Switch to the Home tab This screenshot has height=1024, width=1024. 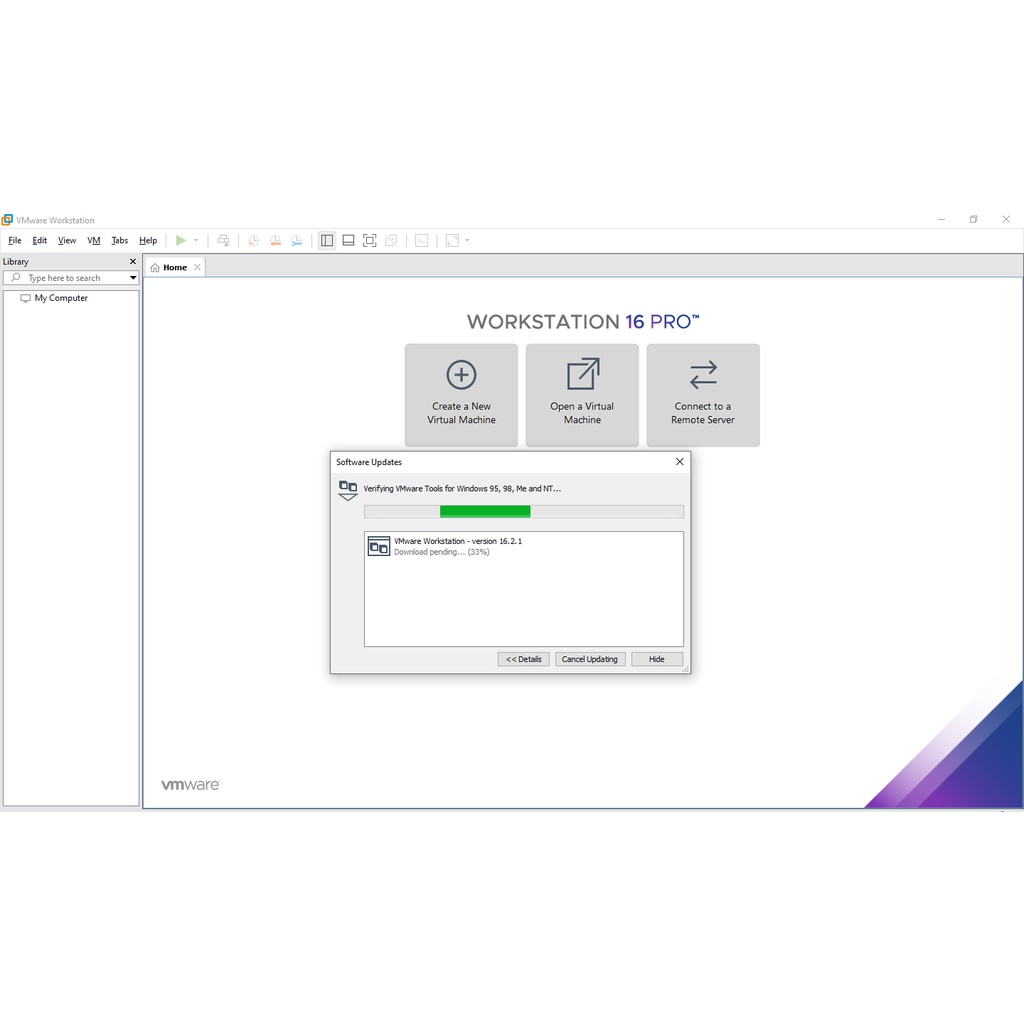point(174,267)
